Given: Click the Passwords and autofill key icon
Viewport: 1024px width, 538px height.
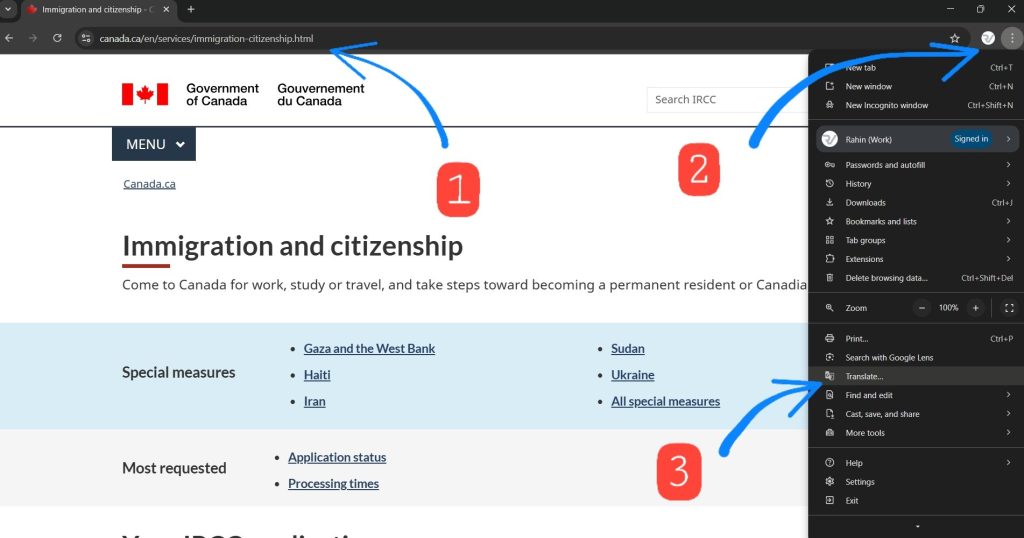Looking at the screenshot, I should point(829,165).
